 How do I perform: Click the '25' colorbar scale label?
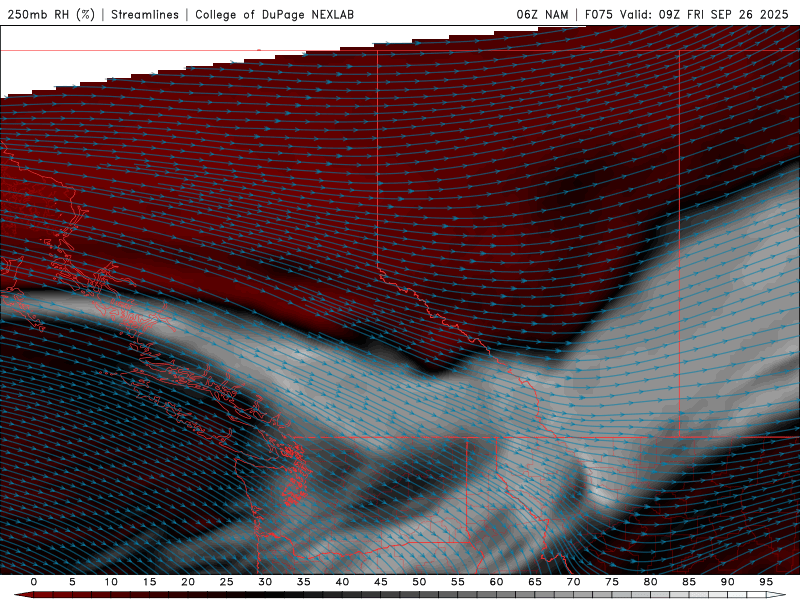[x=227, y=582]
